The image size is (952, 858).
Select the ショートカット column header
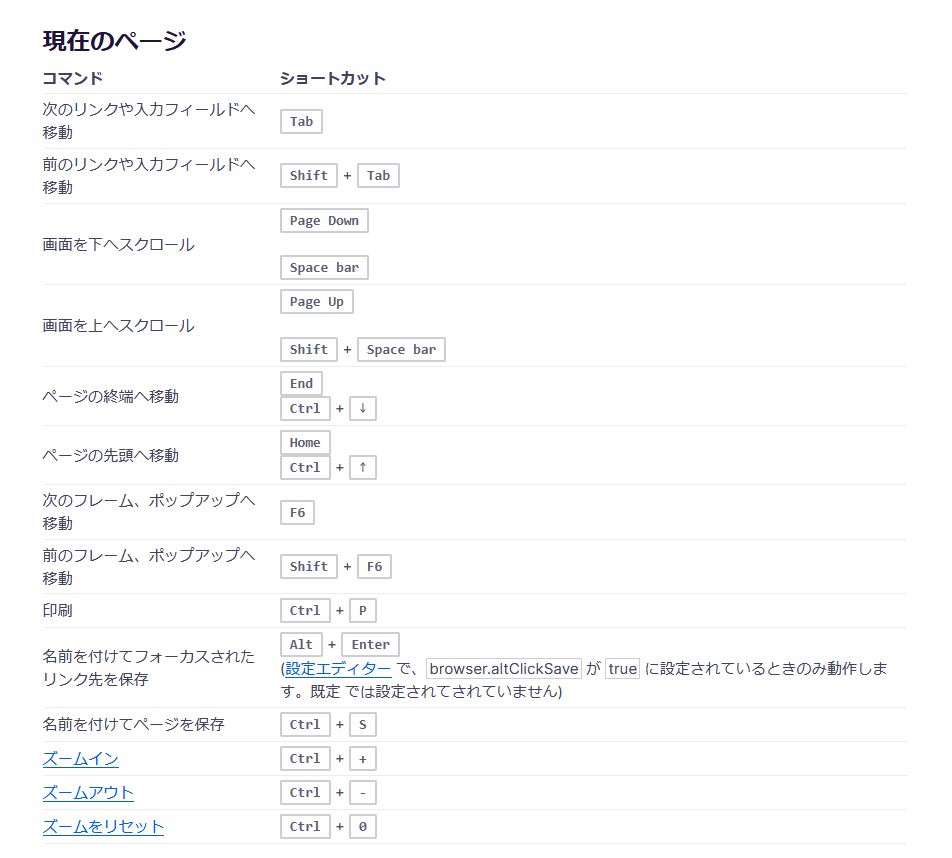point(333,78)
